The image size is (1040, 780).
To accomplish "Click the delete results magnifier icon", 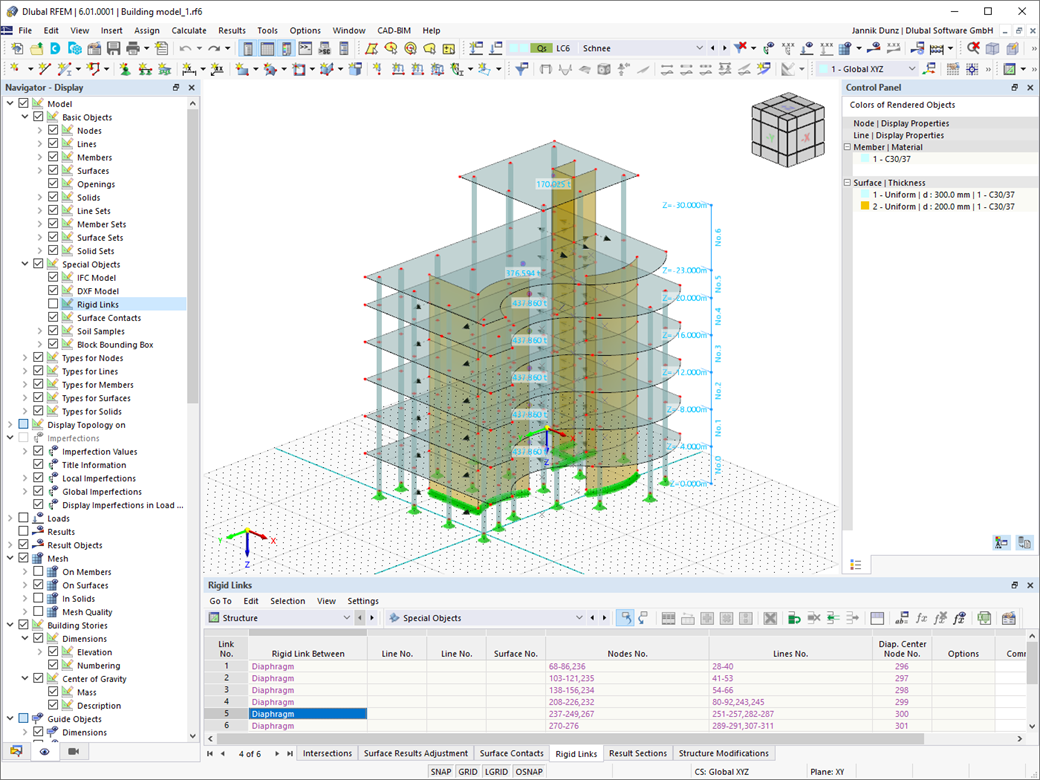I will [973, 48].
